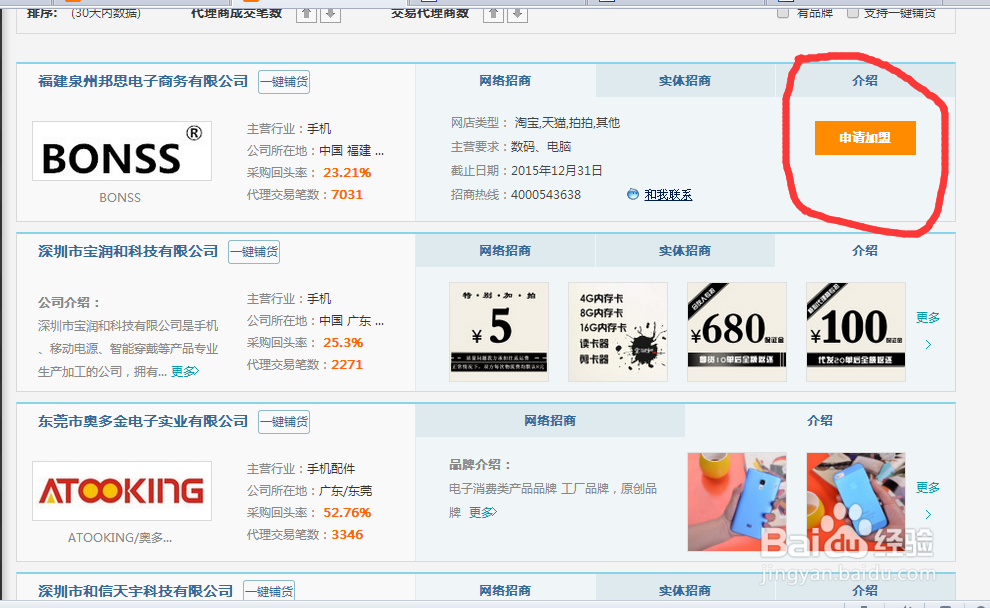Image resolution: width=990 pixels, height=608 pixels.
Task: Click next arrow in 宝润和 product gallery
Action: (x=928, y=345)
